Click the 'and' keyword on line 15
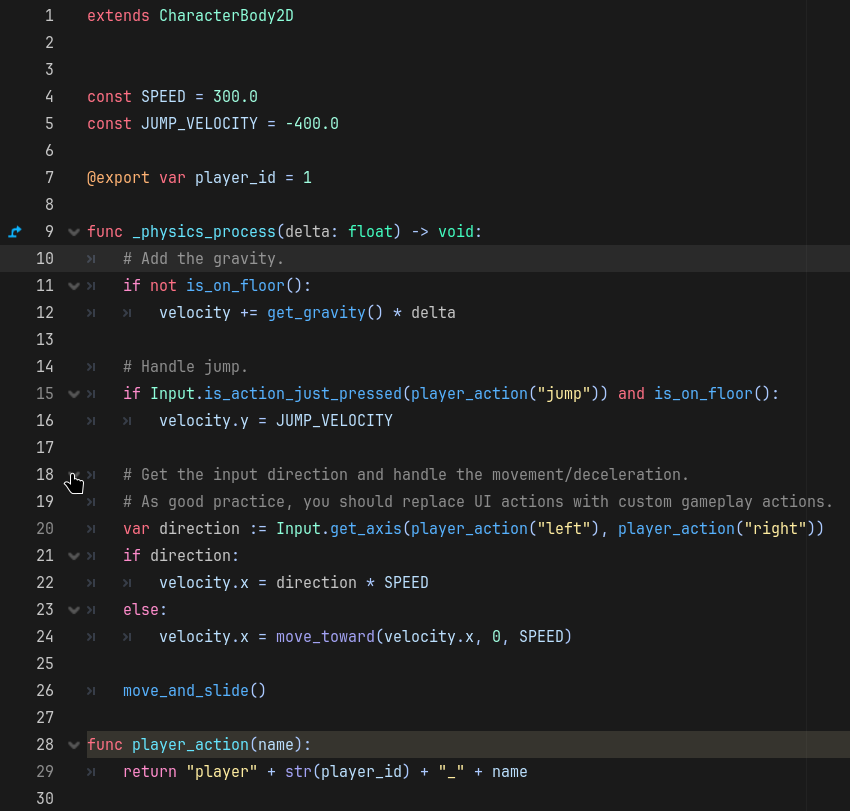This screenshot has height=811, width=850. (x=632, y=394)
